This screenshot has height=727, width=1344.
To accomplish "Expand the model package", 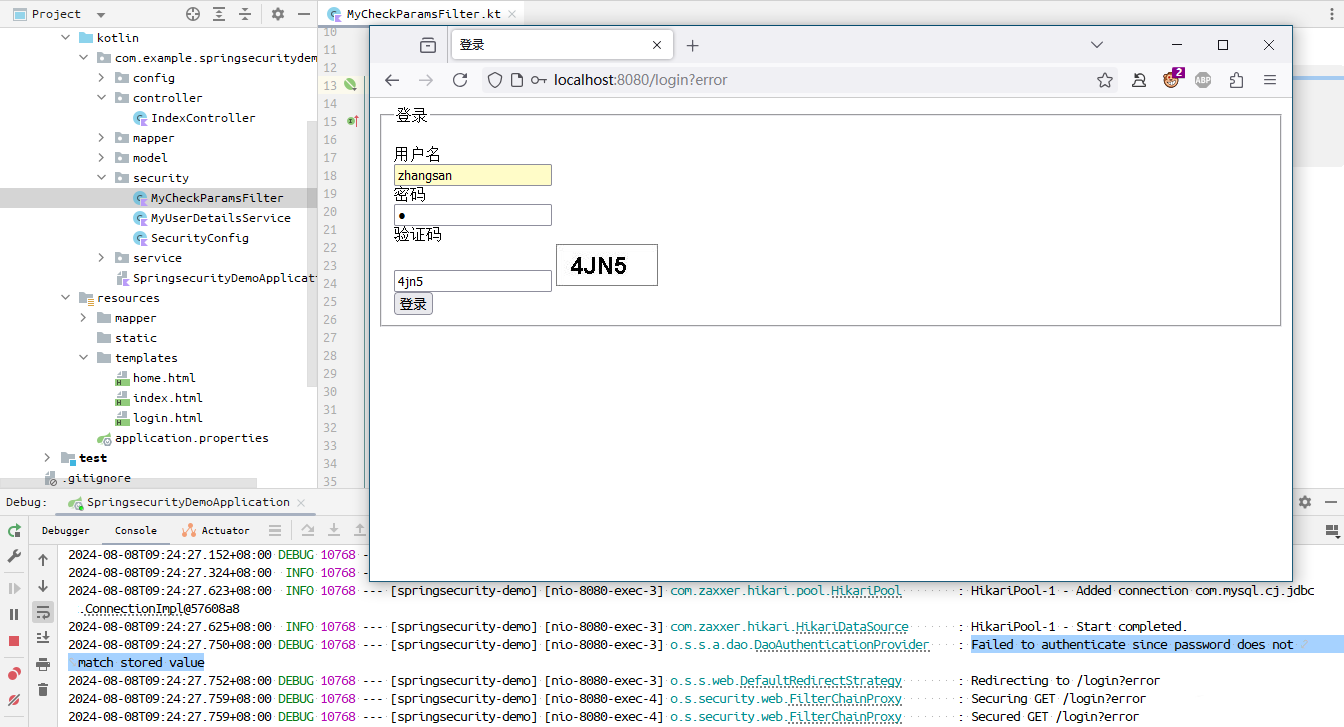I will point(101,158).
